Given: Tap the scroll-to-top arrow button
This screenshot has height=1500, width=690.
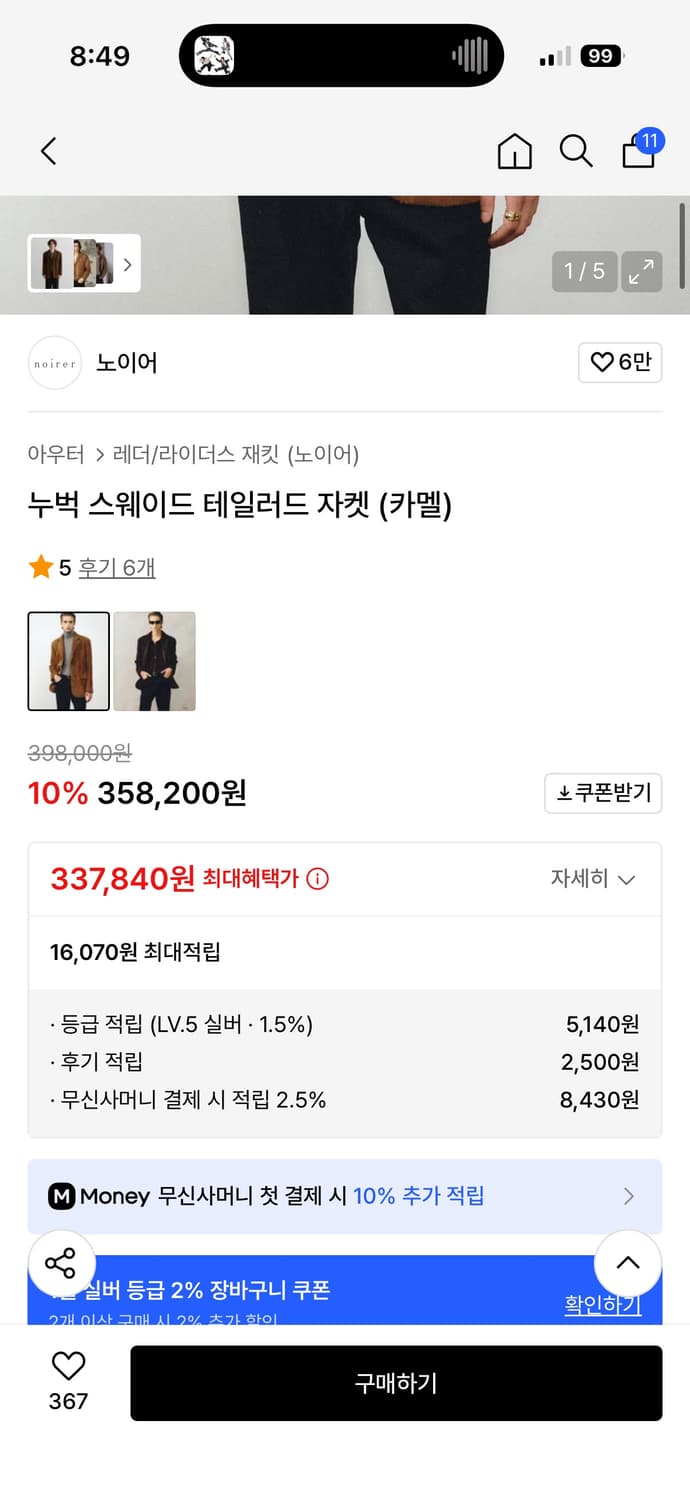Looking at the screenshot, I should [x=627, y=1263].
